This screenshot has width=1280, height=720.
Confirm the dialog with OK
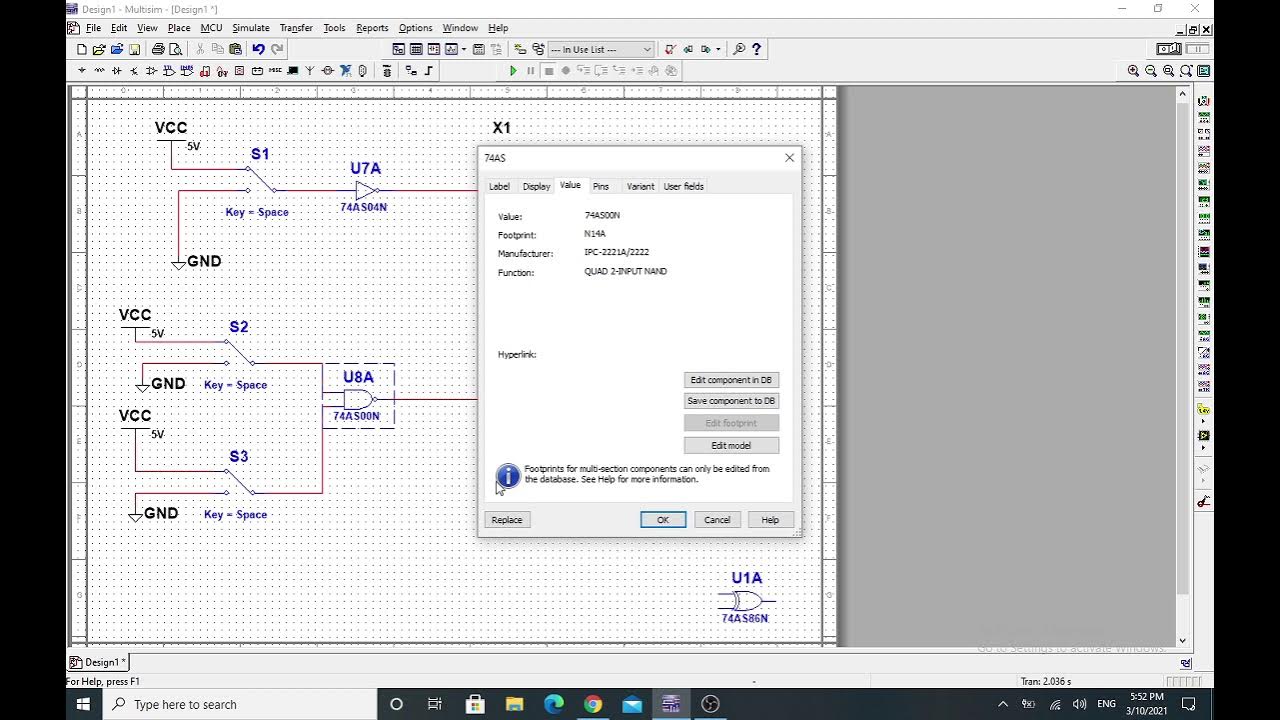pyautogui.click(x=663, y=520)
